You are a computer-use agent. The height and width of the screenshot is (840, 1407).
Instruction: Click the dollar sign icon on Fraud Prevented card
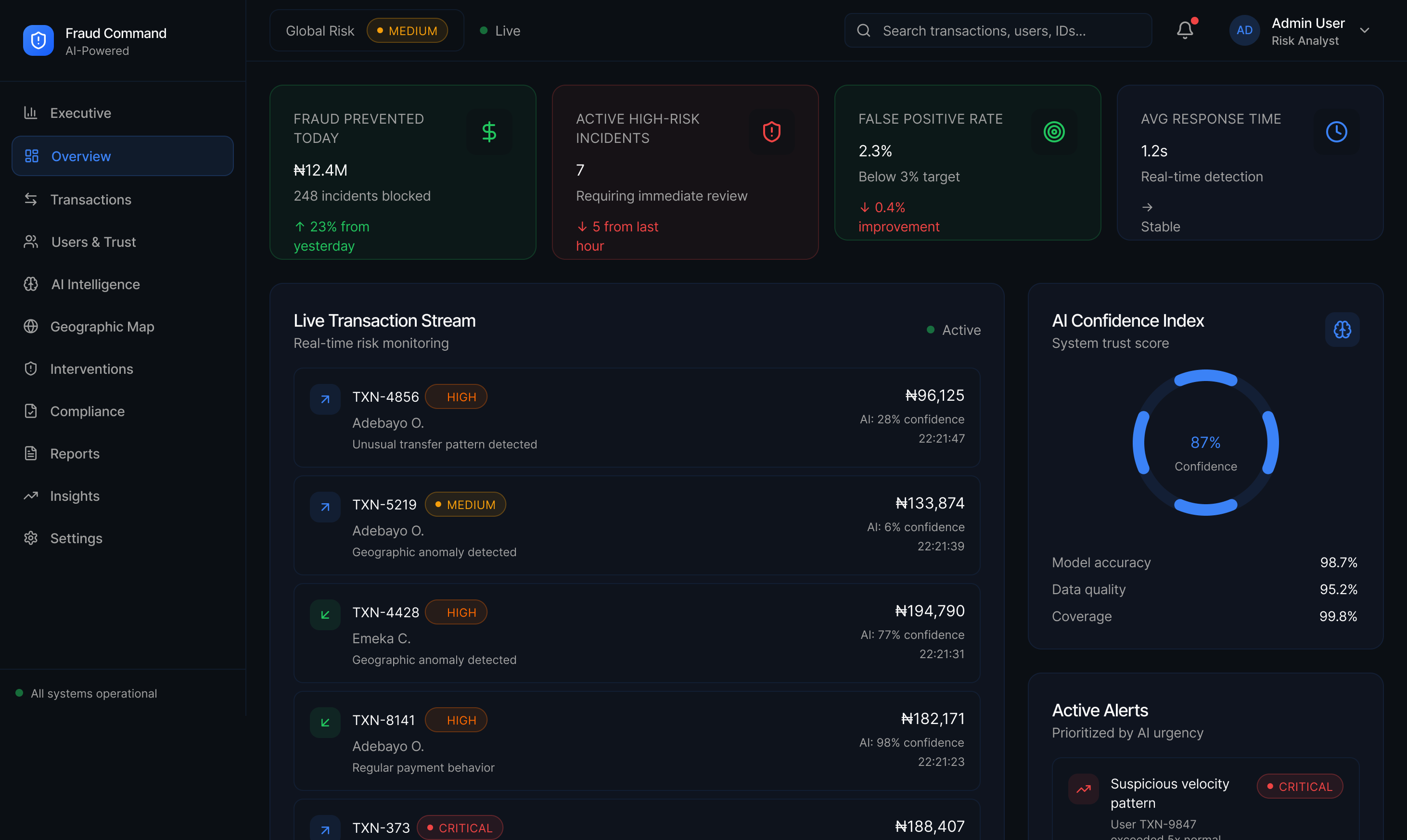click(489, 132)
